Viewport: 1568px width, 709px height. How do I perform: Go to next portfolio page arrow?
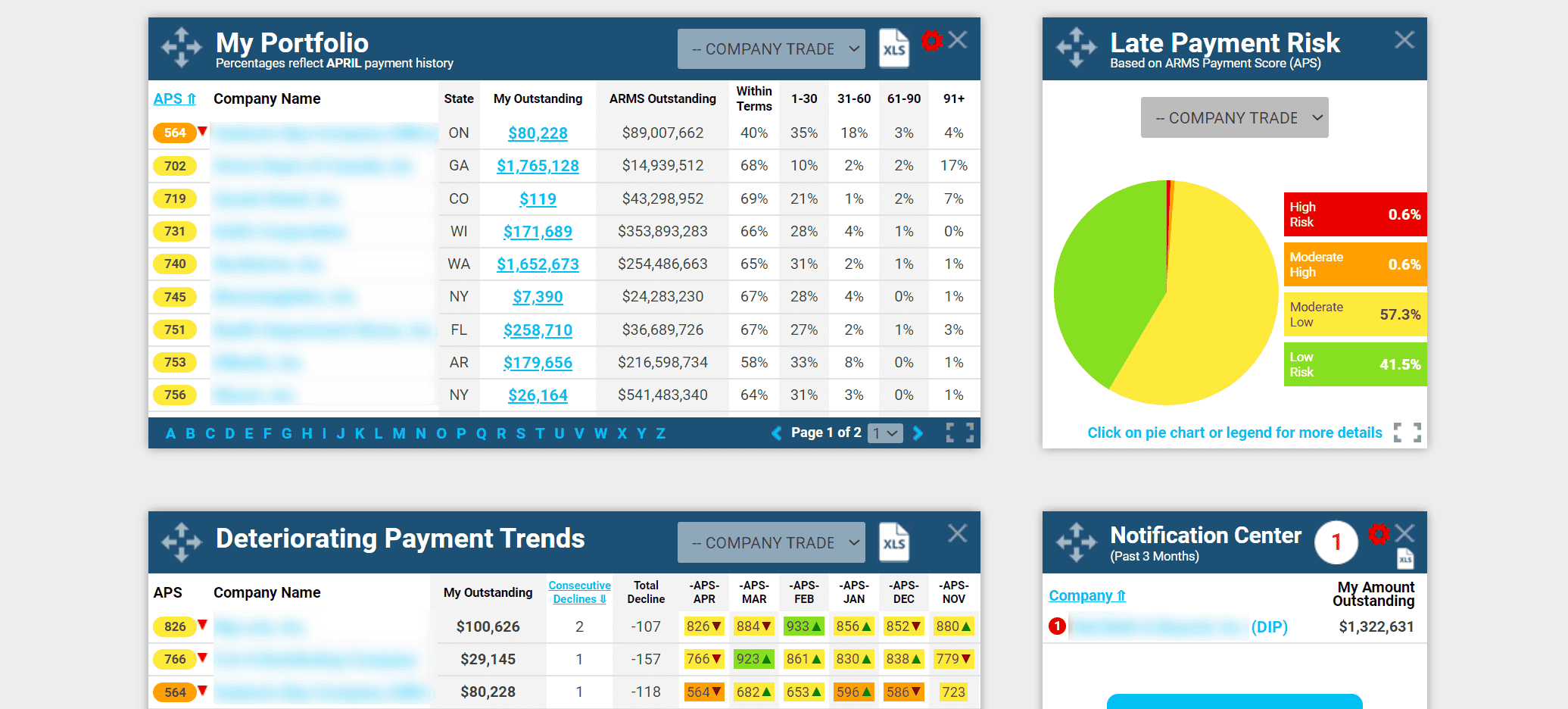[918, 433]
